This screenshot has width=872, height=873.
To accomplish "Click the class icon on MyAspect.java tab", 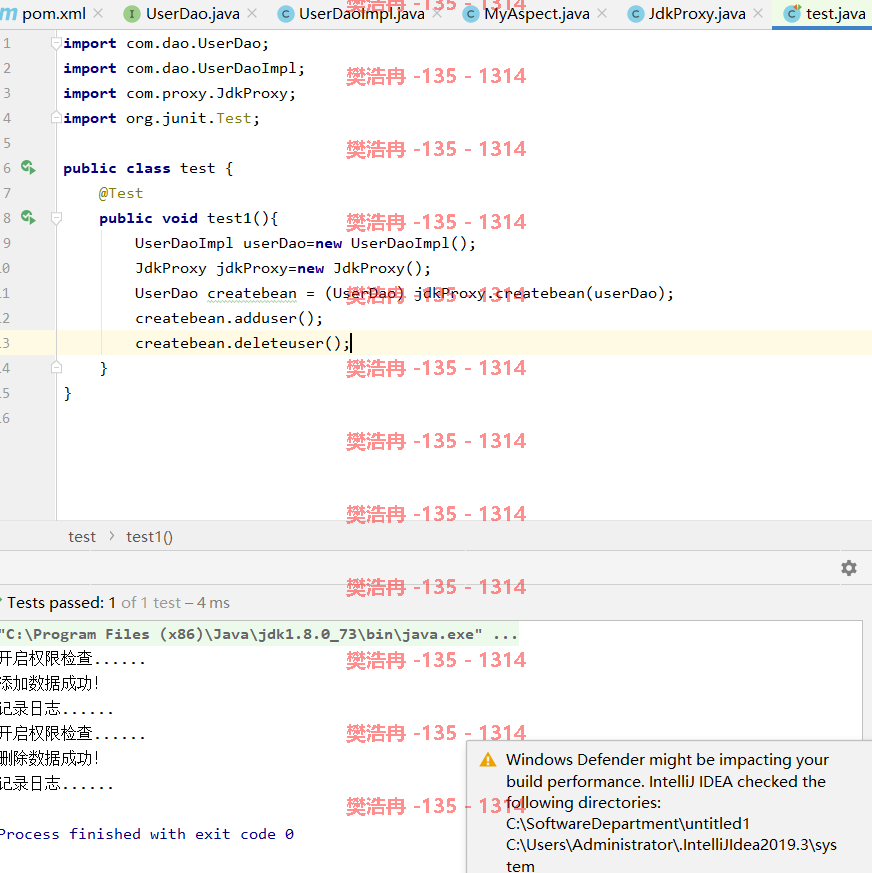I will click(471, 14).
